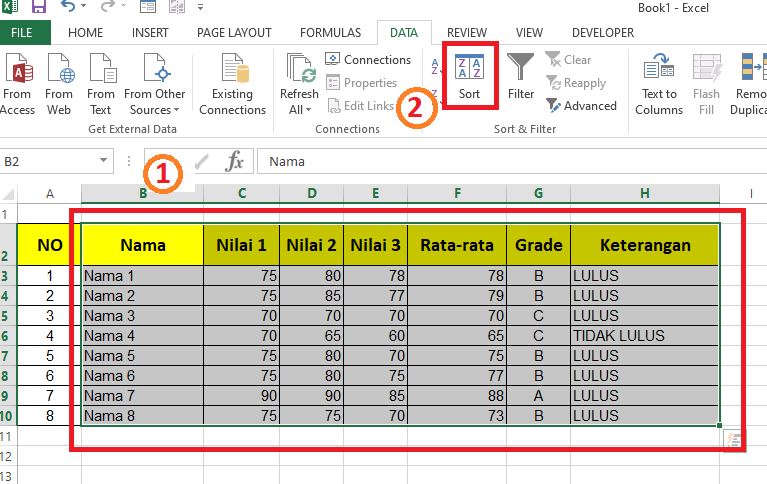Screen dimensions: 767x484
Task: Select the Grade A cell for Nama 7
Action: coord(539,395)
